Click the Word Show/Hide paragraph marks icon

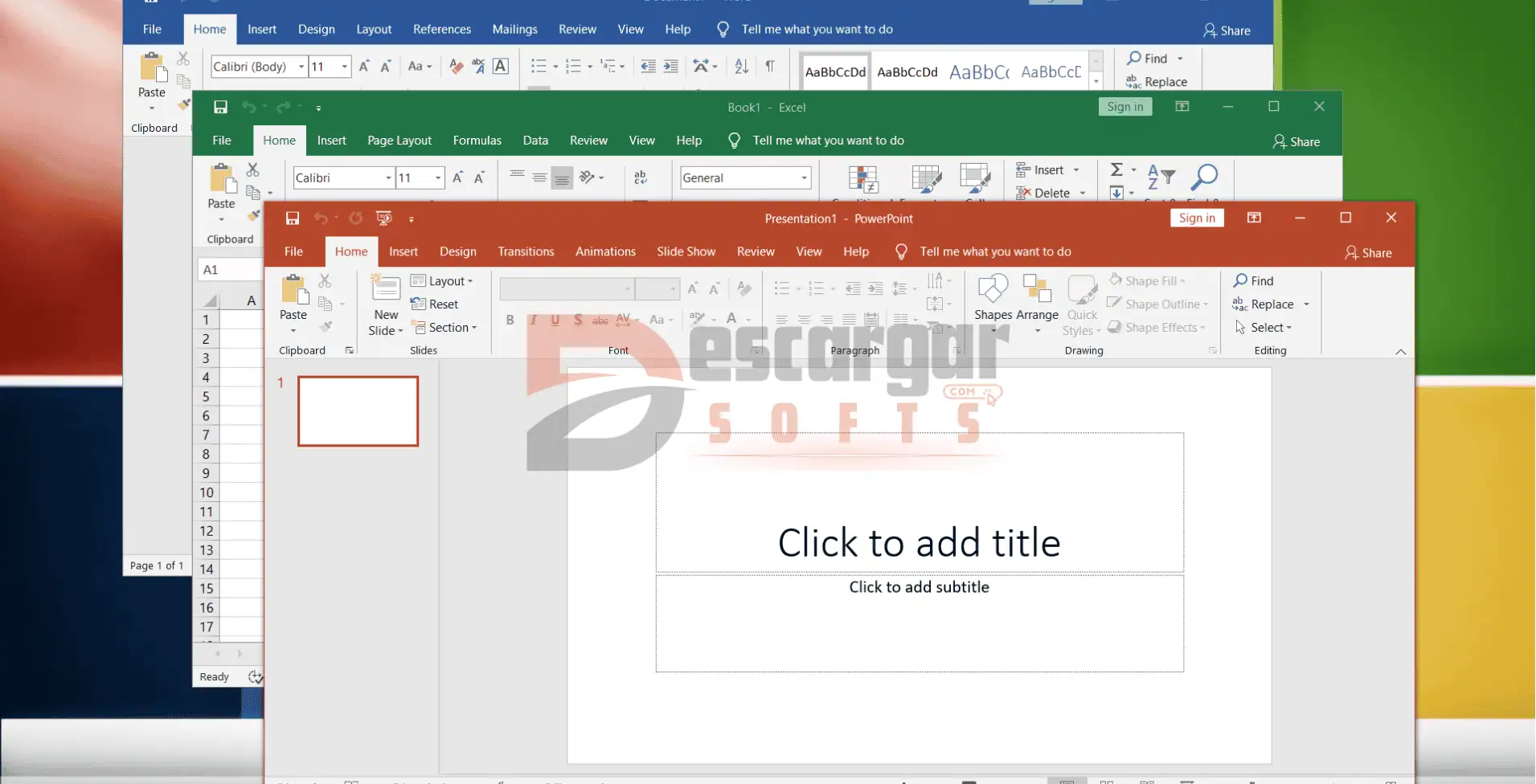770,66
